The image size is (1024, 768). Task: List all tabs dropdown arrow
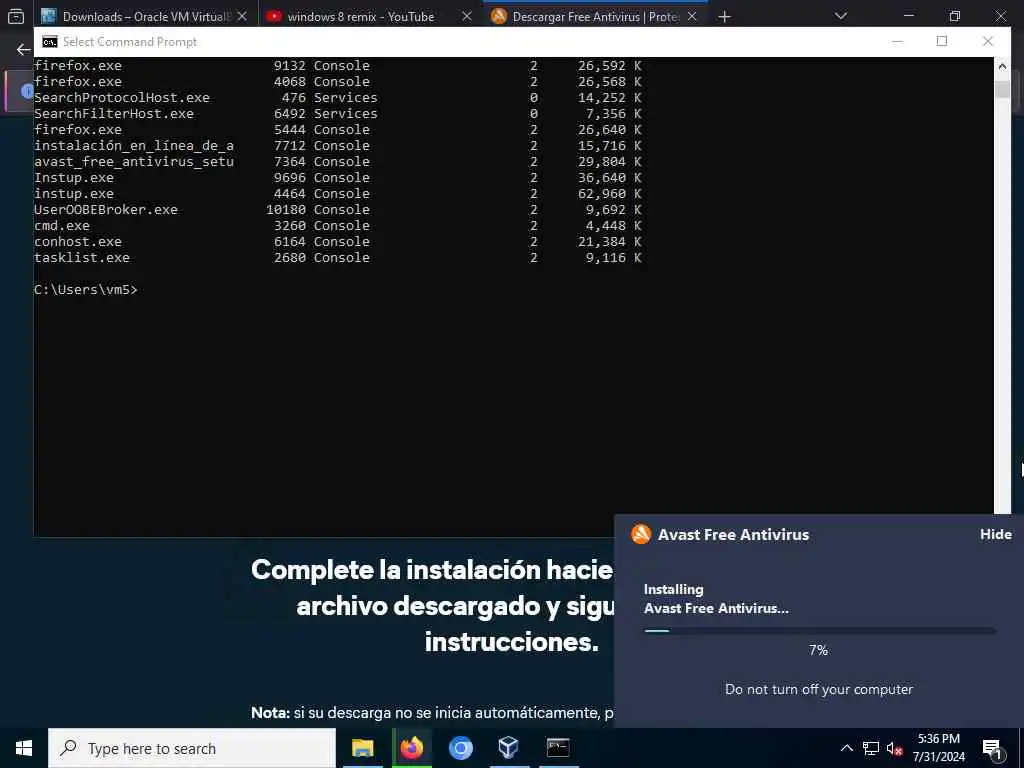click(840, 16)
